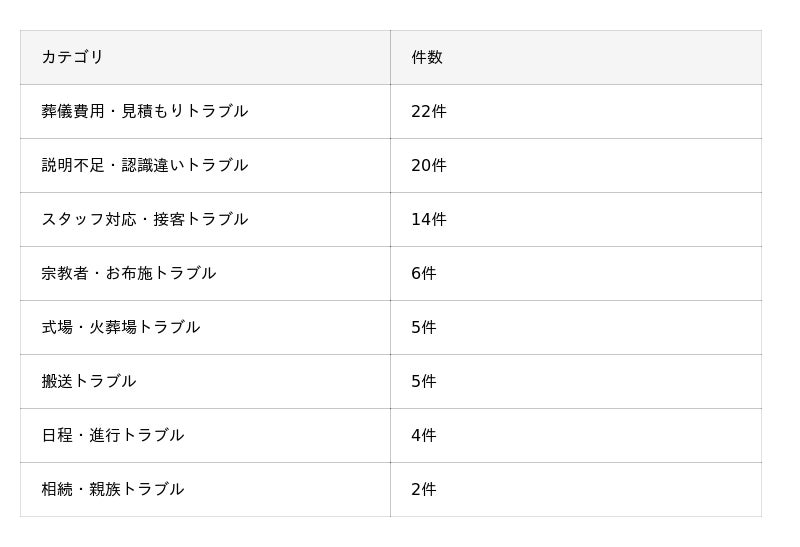Click the 件数 column header
Screen dimensions: 800x547
pyautogui.click(x=427, y=57)
